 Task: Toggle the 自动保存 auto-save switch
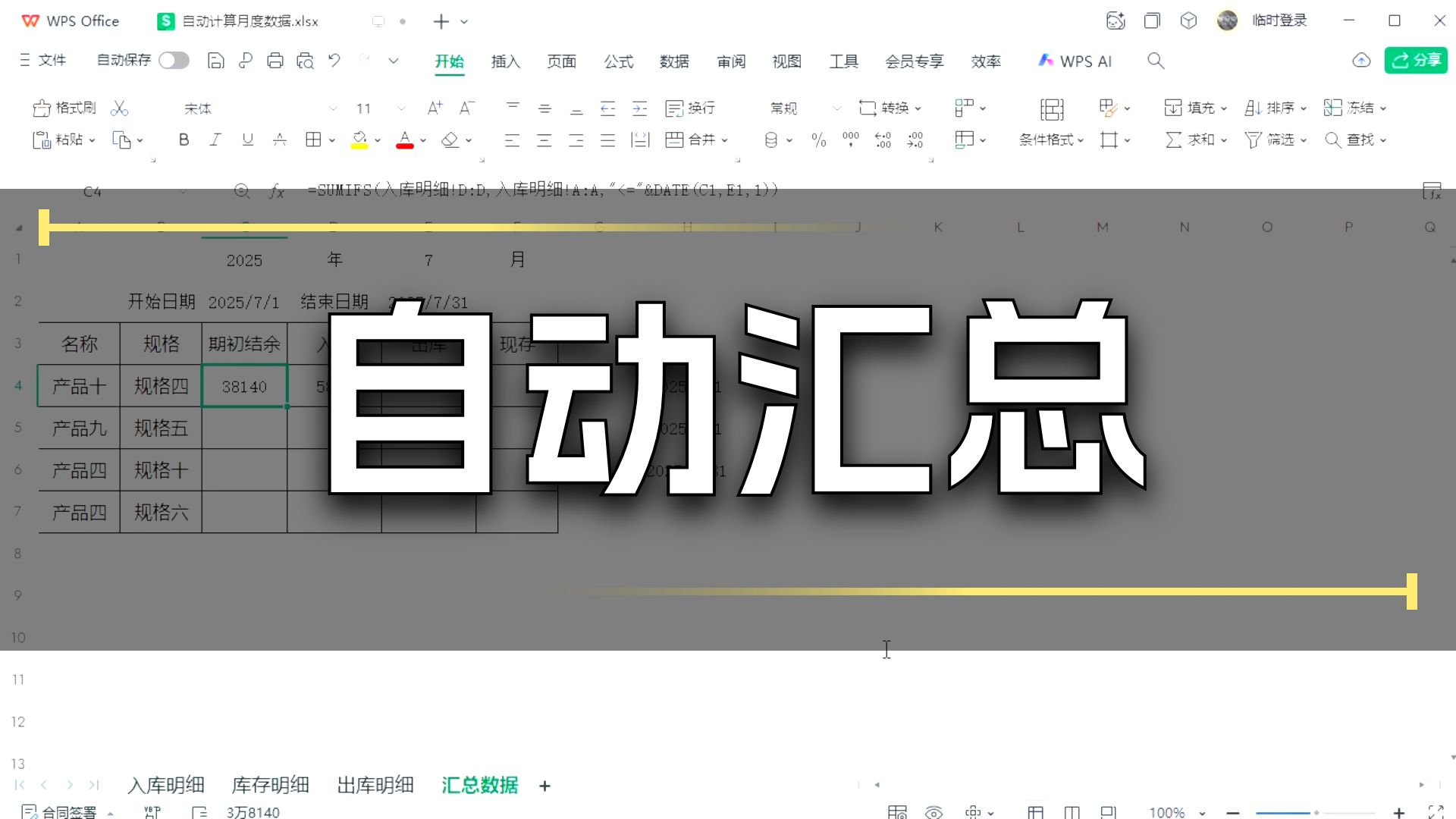pos(174,61)
